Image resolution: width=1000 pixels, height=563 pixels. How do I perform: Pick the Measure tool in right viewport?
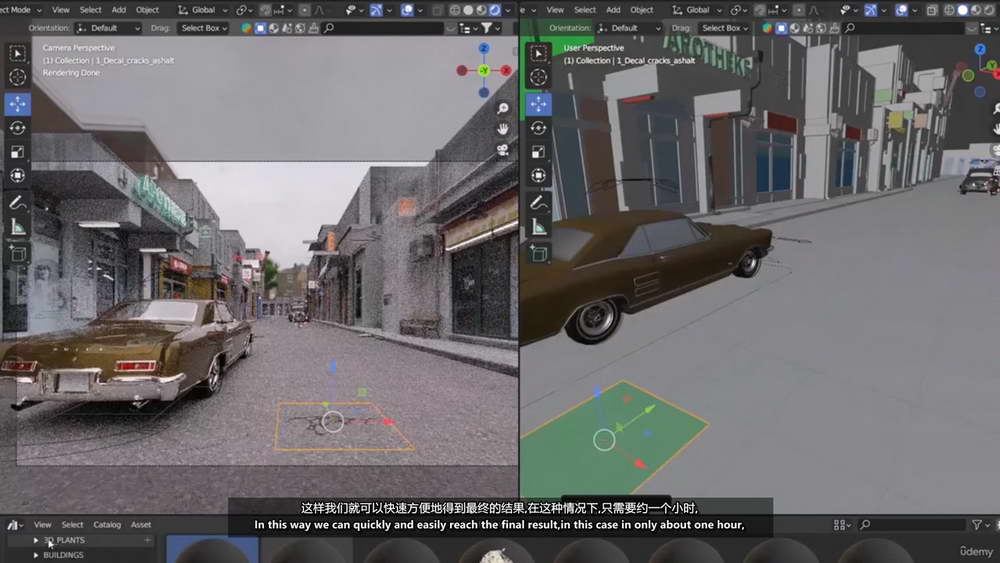(538, 226)
